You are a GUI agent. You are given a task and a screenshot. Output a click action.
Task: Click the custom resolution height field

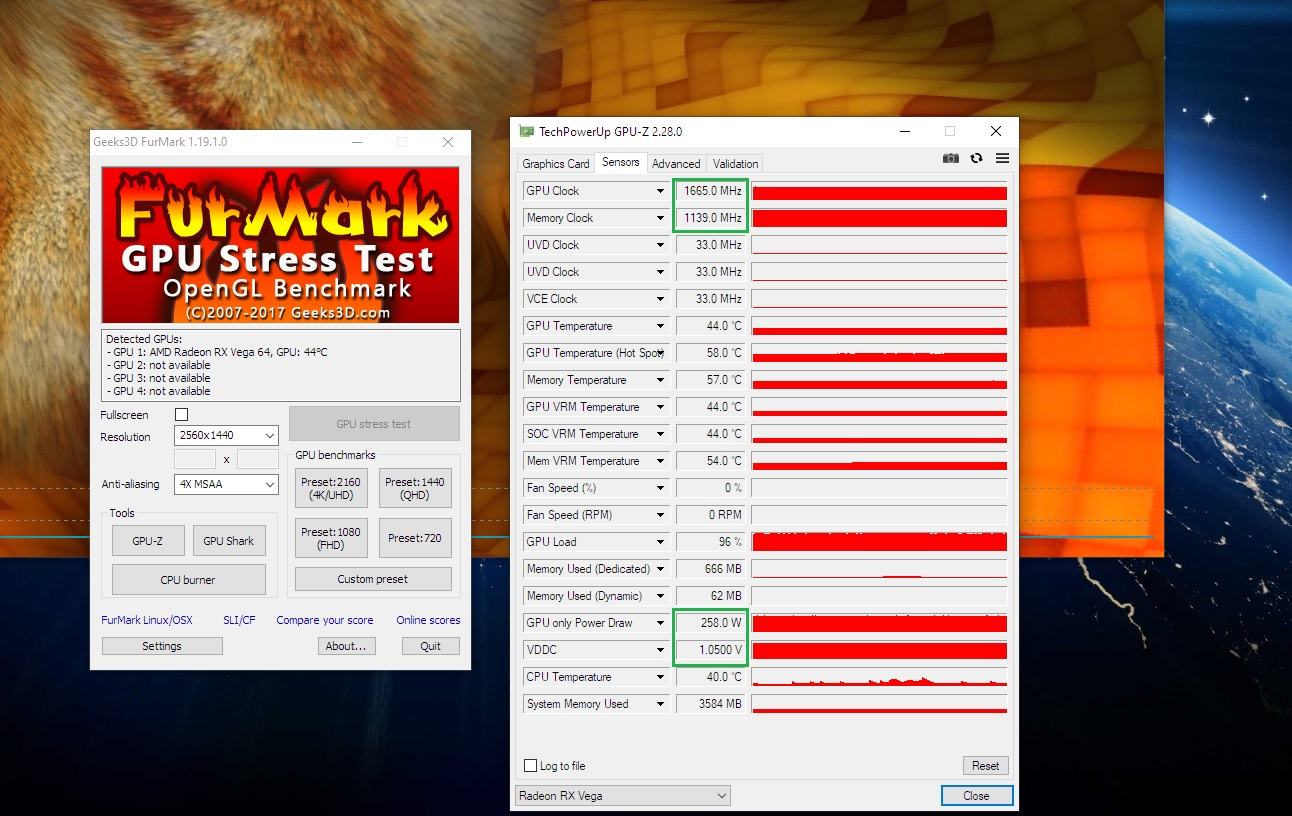click(258, 459)
